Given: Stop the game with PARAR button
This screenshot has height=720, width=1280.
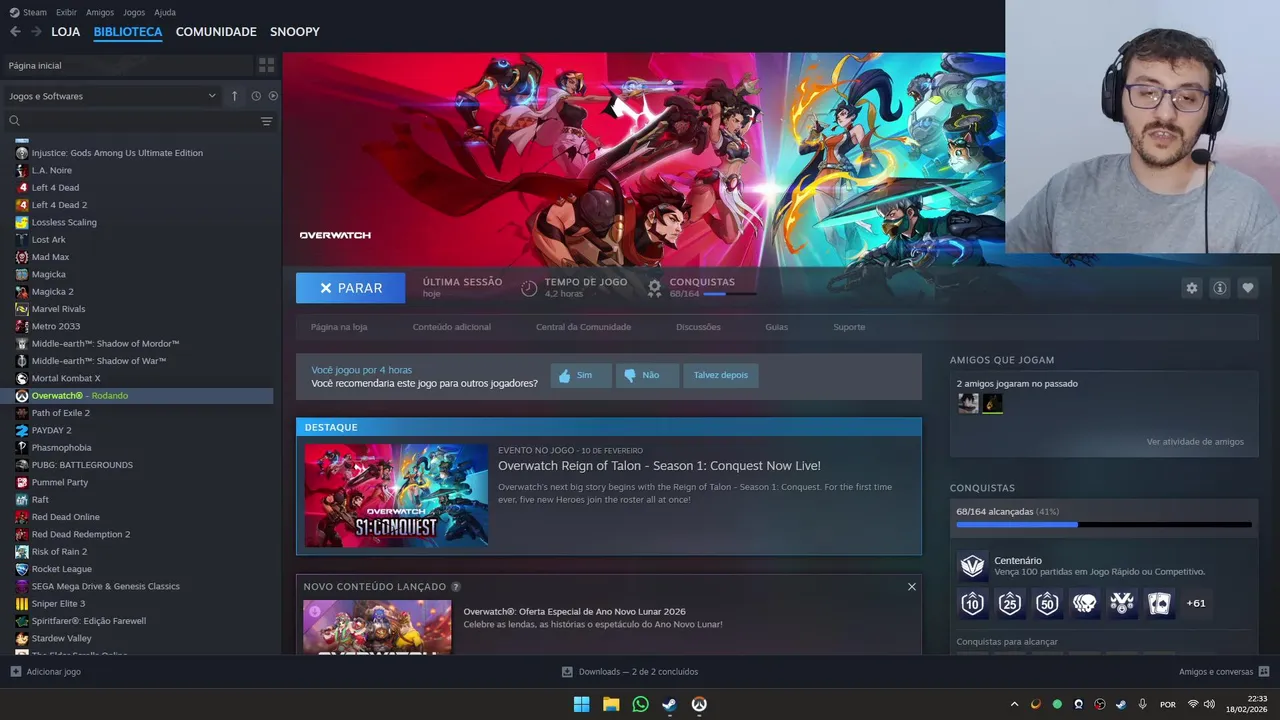Looking at the screenshot, I should coord(351,288).
